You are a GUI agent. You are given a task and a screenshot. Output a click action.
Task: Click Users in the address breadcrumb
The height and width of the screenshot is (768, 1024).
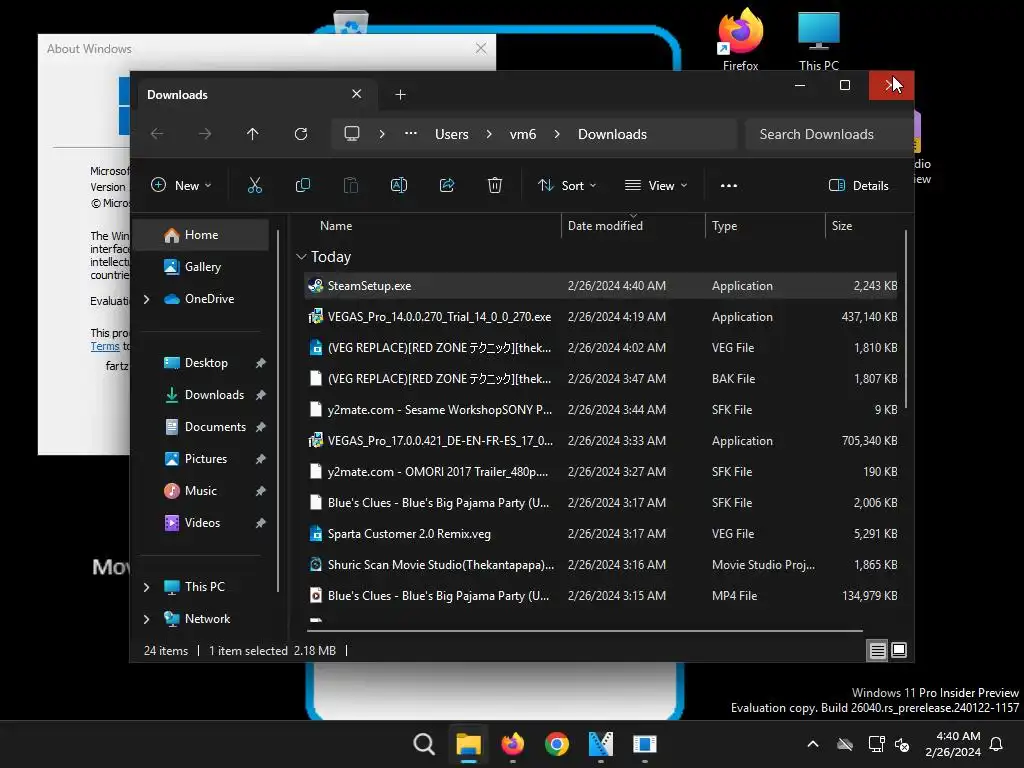[451, 134]
